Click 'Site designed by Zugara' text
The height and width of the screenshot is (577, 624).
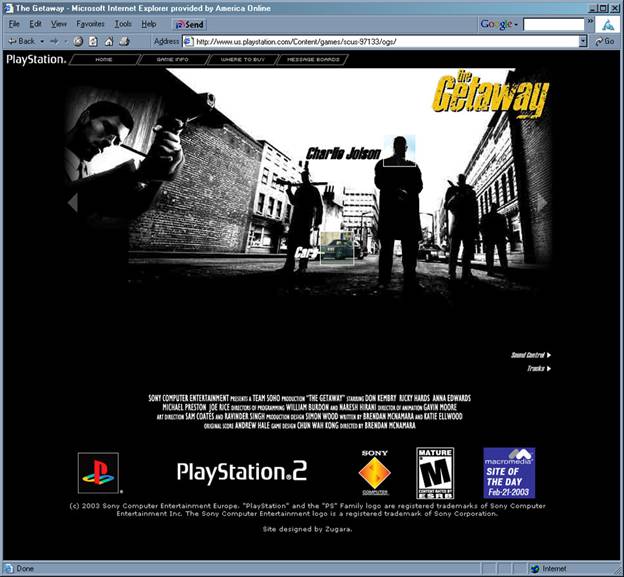pos(307,529)
